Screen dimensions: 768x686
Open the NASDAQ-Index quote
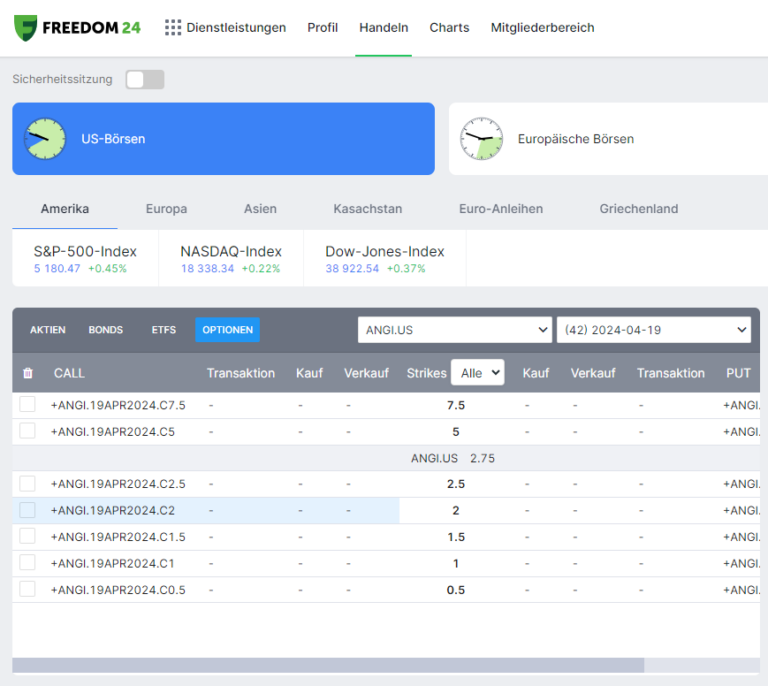(x=231, y=259)
